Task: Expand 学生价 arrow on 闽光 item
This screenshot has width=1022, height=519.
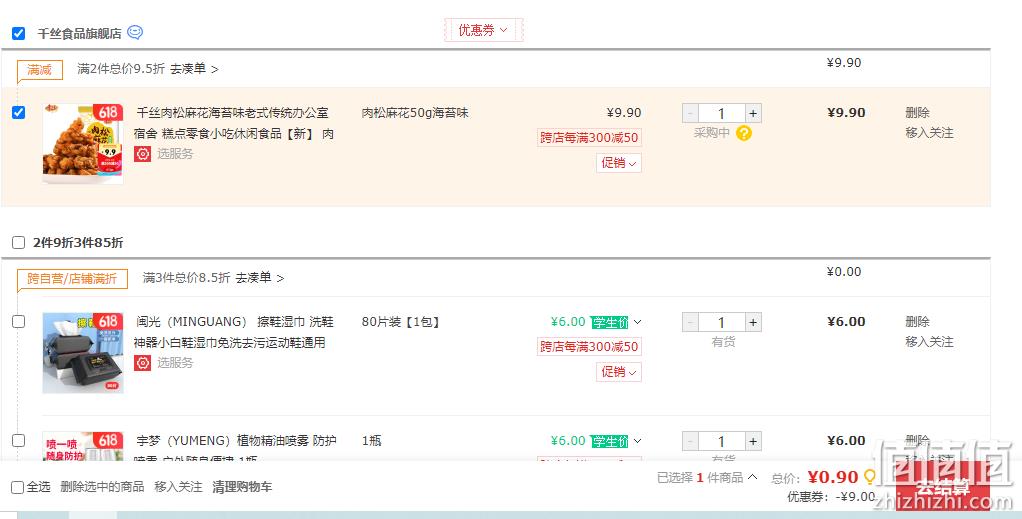Action: pos(637,322)
